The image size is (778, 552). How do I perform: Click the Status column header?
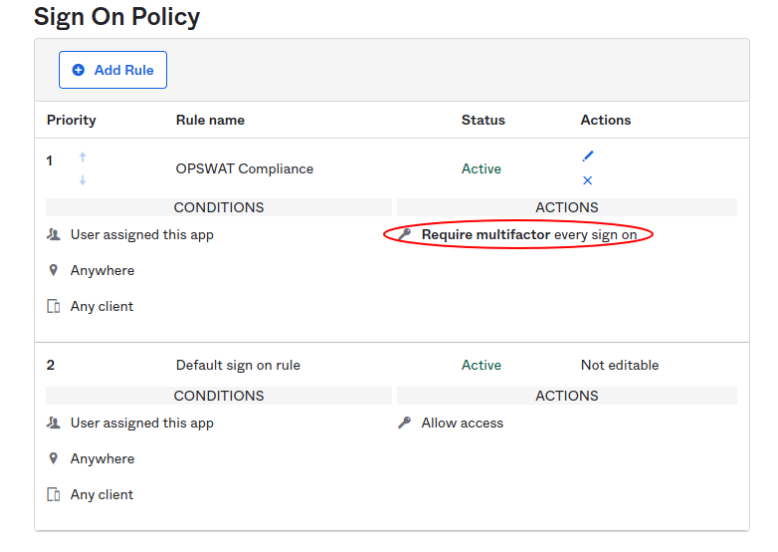[483, 120]
